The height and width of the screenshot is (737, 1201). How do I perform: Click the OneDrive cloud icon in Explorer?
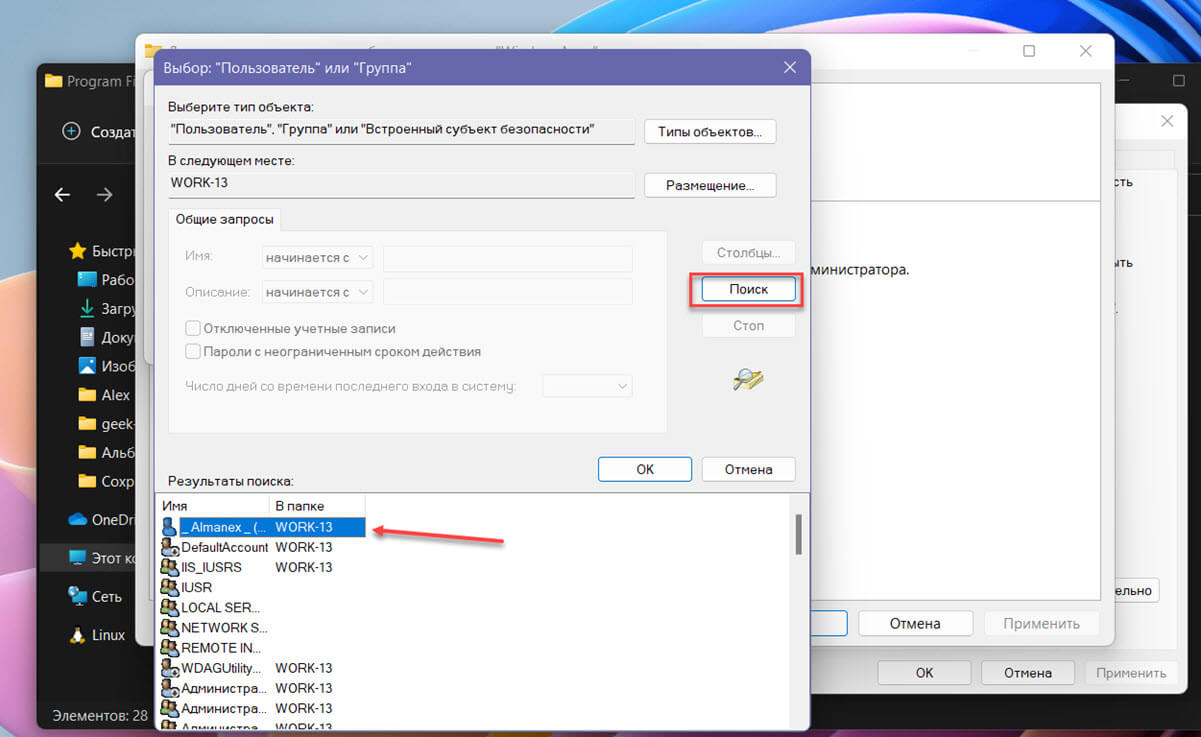(77, 519)
